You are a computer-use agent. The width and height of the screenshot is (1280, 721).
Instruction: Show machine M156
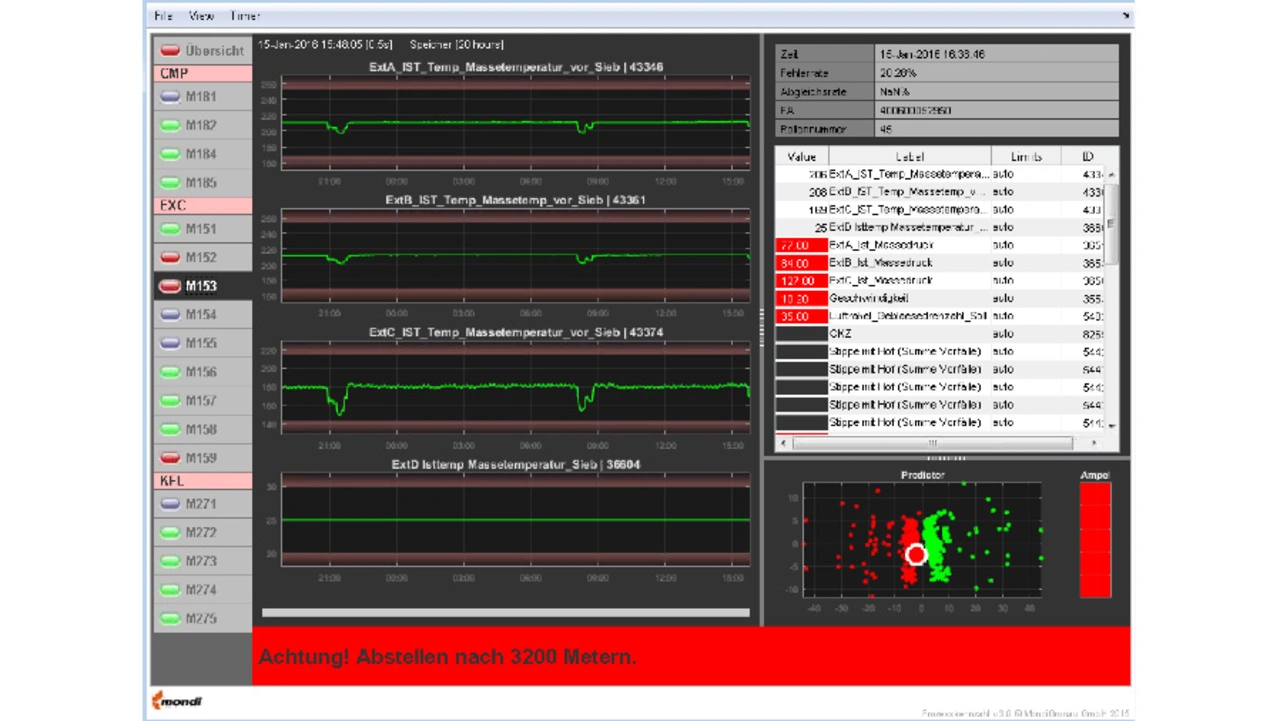click(x=202, y=372)
